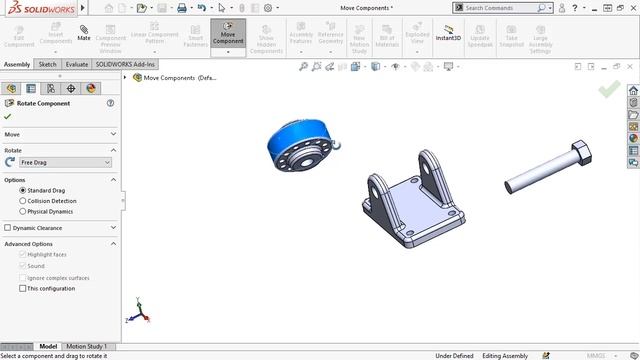Open Rotate Component help
Screen dimensions: 640x360
pyautogui.click(x=110, y=103)
